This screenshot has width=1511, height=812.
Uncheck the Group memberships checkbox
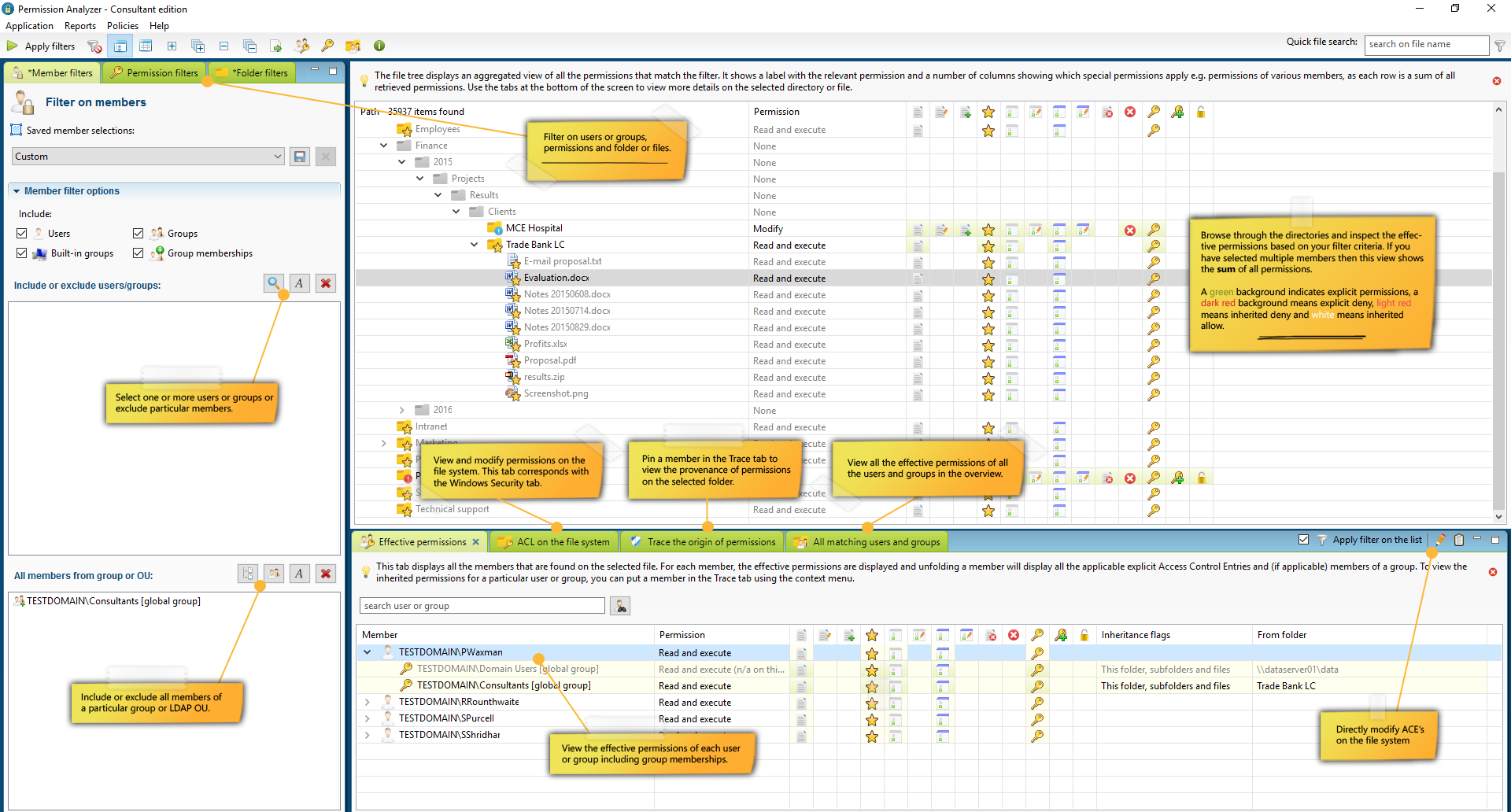139,253
